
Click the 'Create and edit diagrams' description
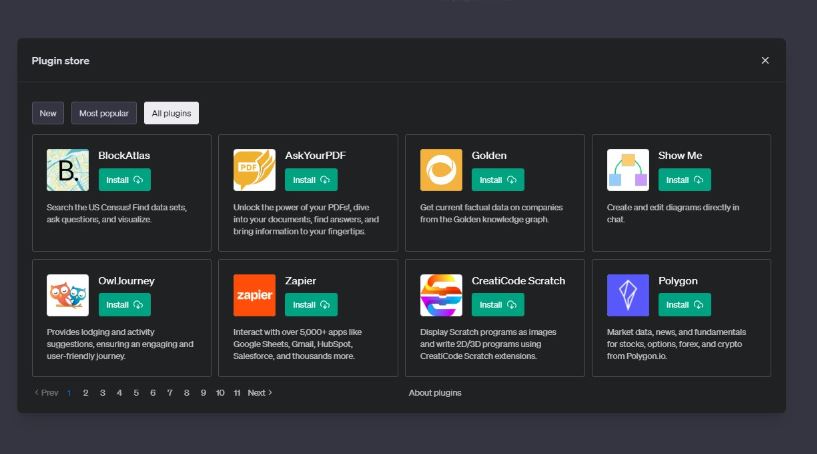pos(673,213)
